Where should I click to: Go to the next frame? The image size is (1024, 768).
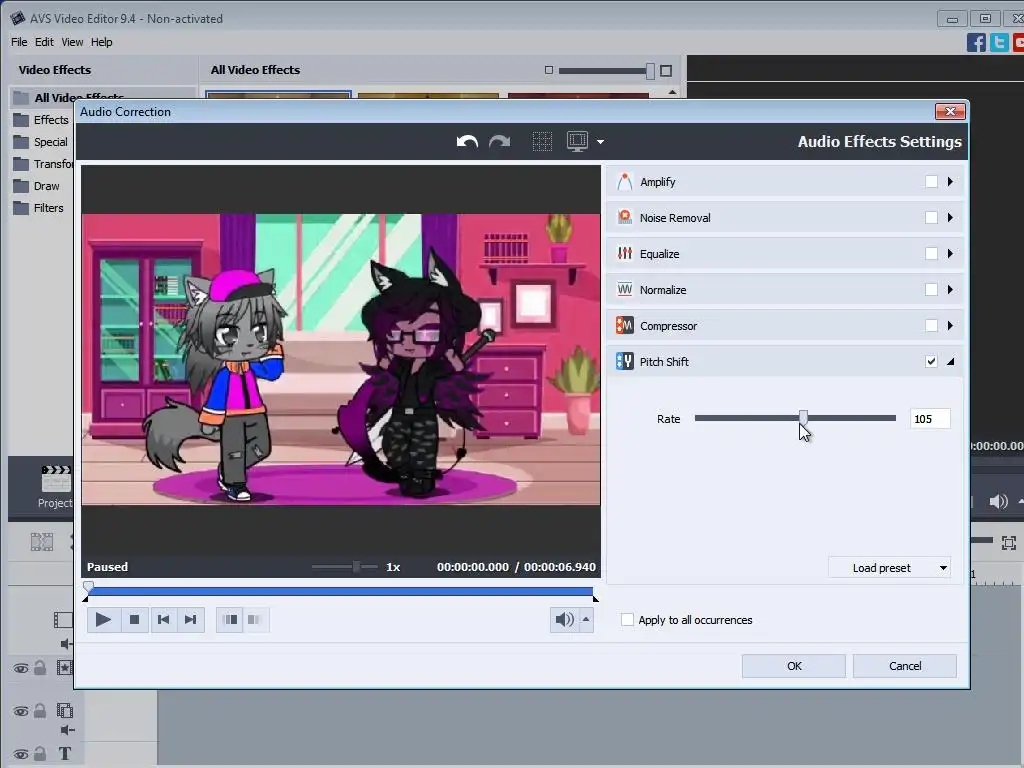tap(190, 620)
